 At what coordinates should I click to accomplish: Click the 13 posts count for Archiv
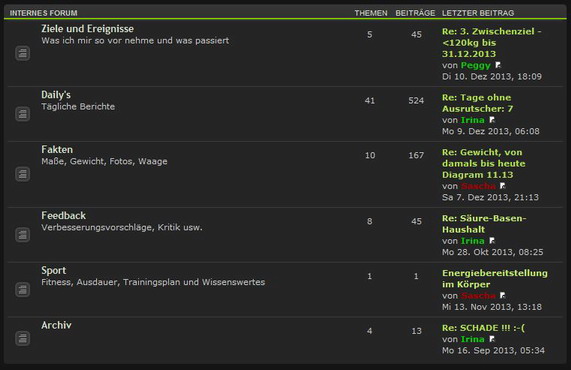click(x=416, y=331)
